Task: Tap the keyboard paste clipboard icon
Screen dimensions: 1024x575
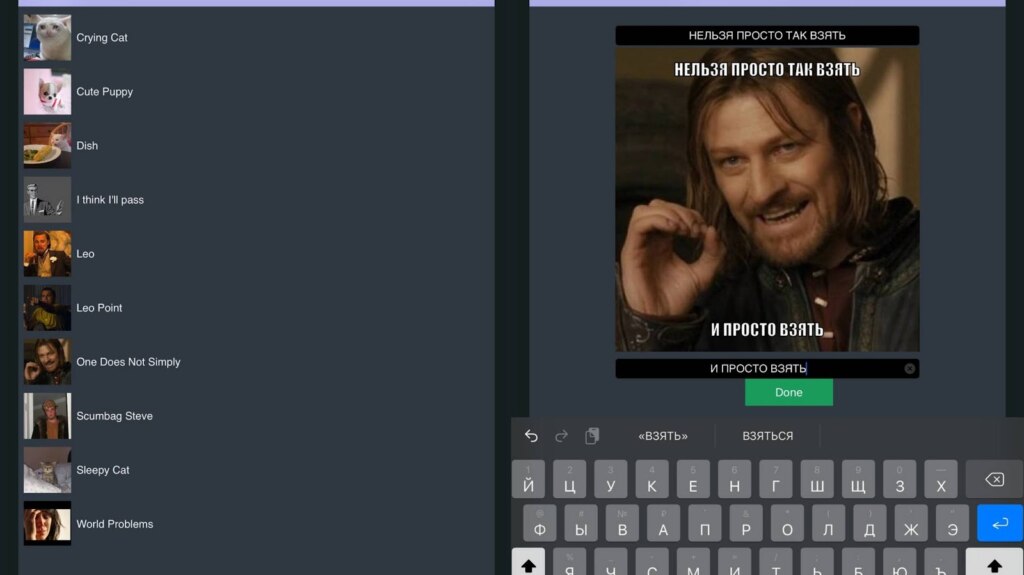Action: (x=592, y=436)
